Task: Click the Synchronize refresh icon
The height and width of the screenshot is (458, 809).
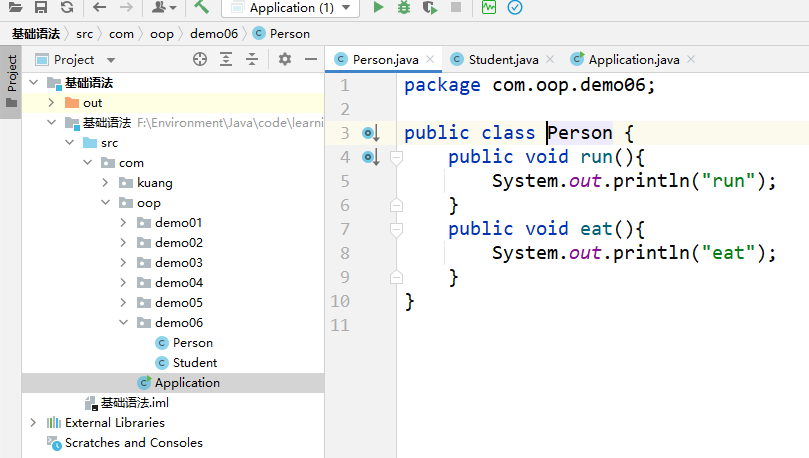Action: coord(67,7)
